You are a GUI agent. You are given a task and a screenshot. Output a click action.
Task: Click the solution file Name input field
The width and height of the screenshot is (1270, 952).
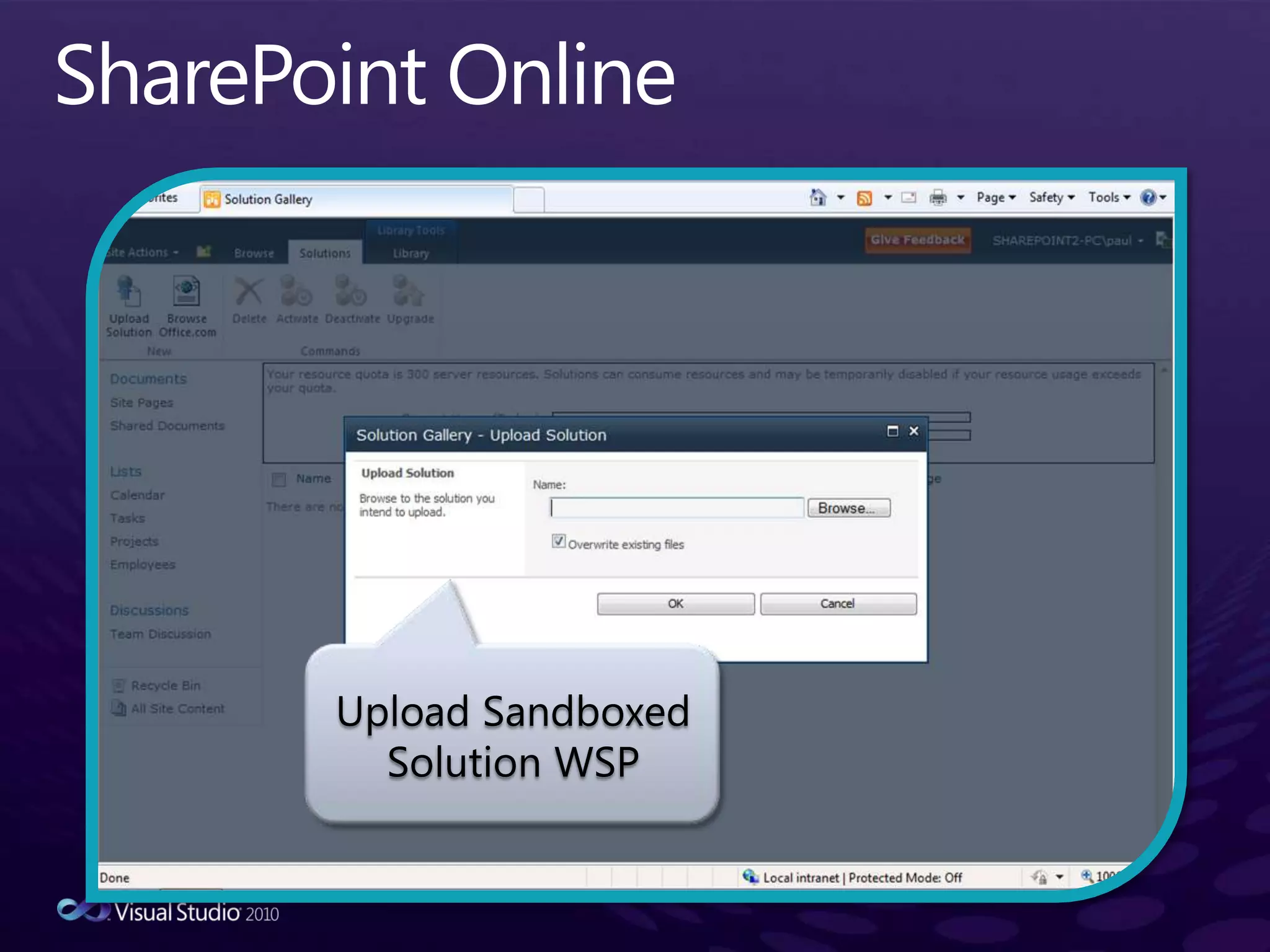(x=677, y=508)
